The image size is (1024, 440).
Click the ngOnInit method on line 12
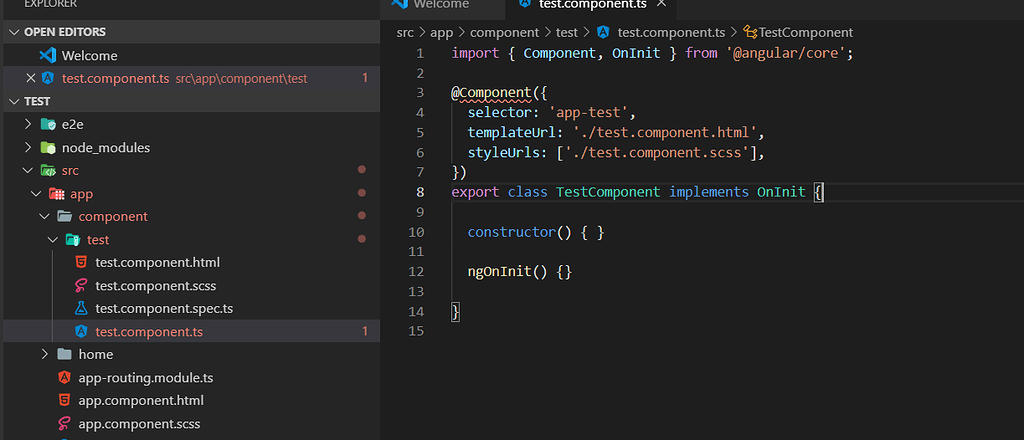[500, 272]
